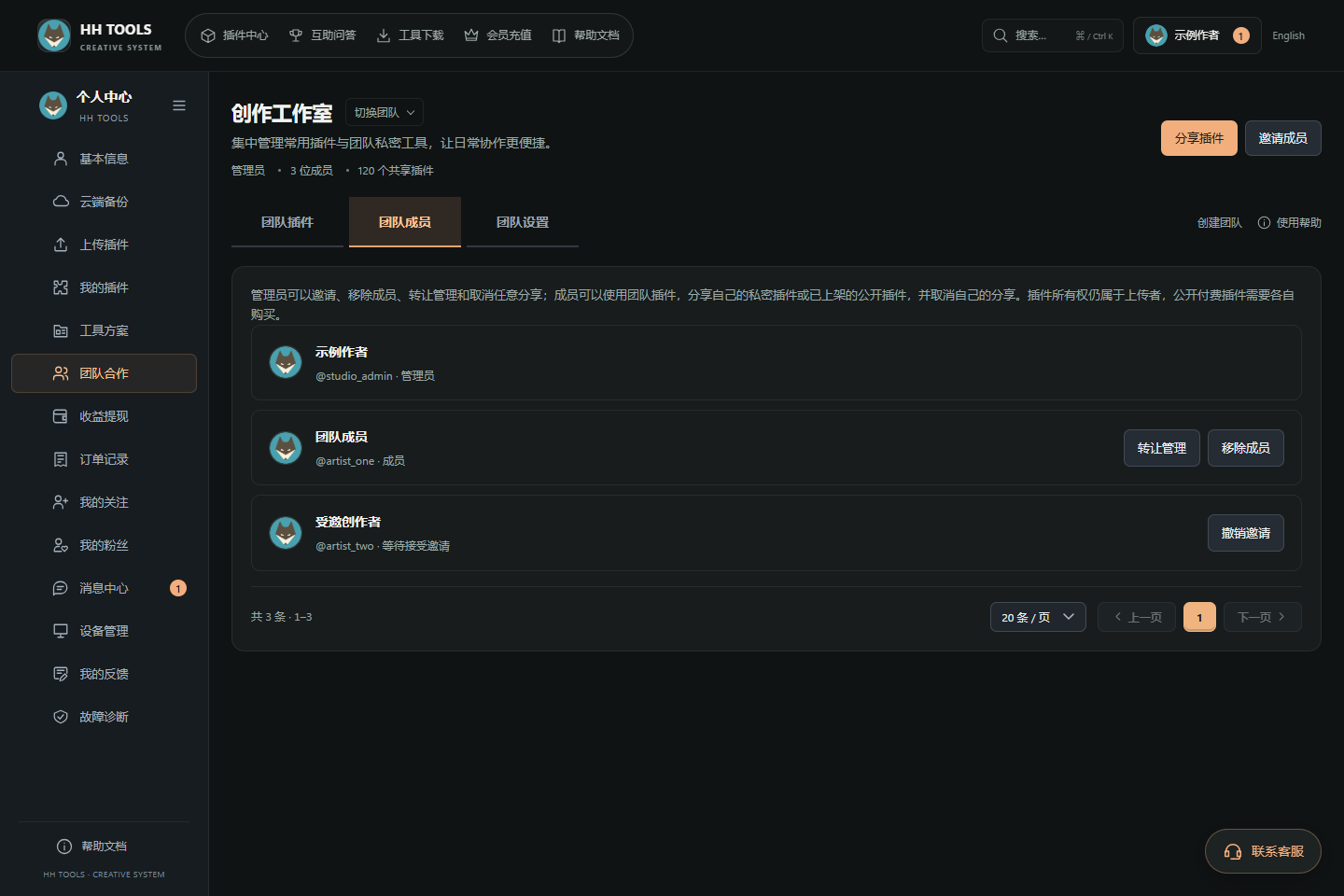Open the 示例作者 account menu
The image size is (1344, 896).
(1197, 35)
